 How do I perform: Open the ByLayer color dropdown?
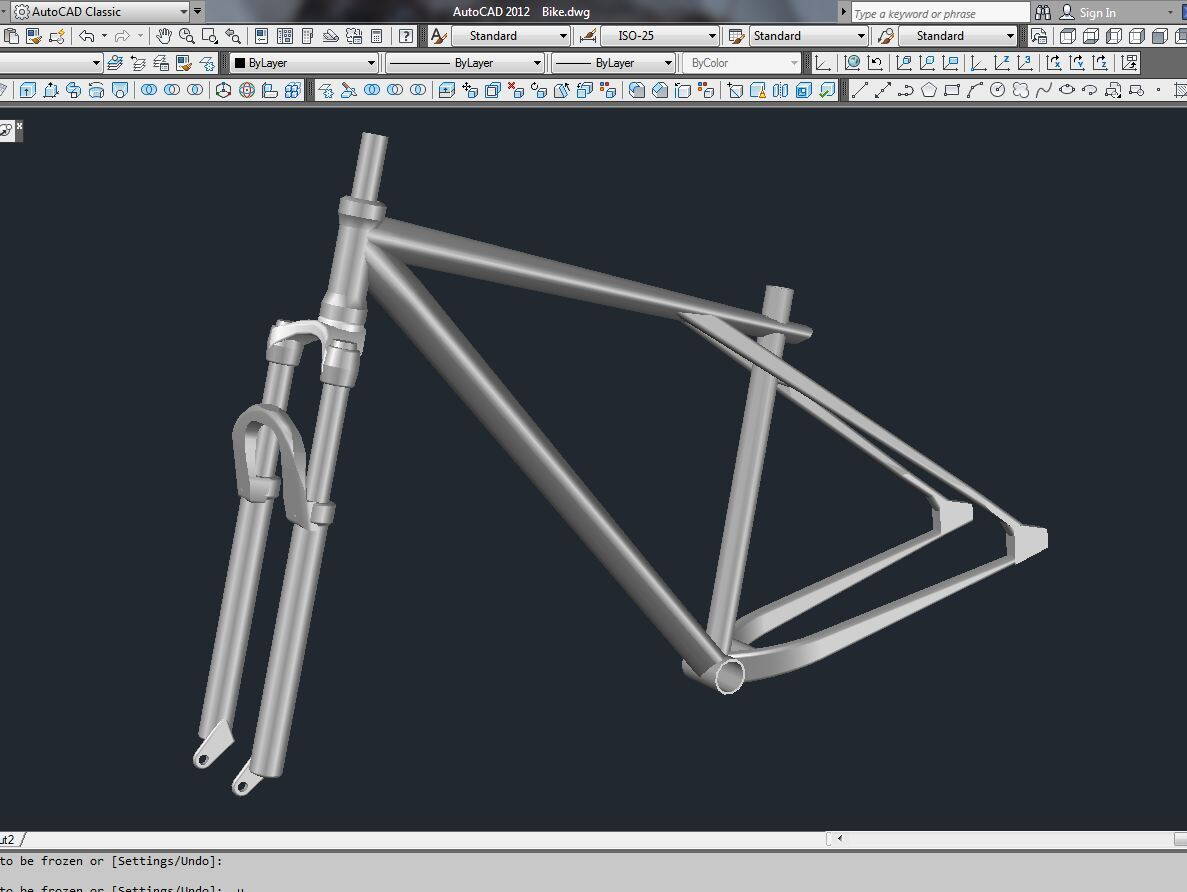(x=304, y=63)
